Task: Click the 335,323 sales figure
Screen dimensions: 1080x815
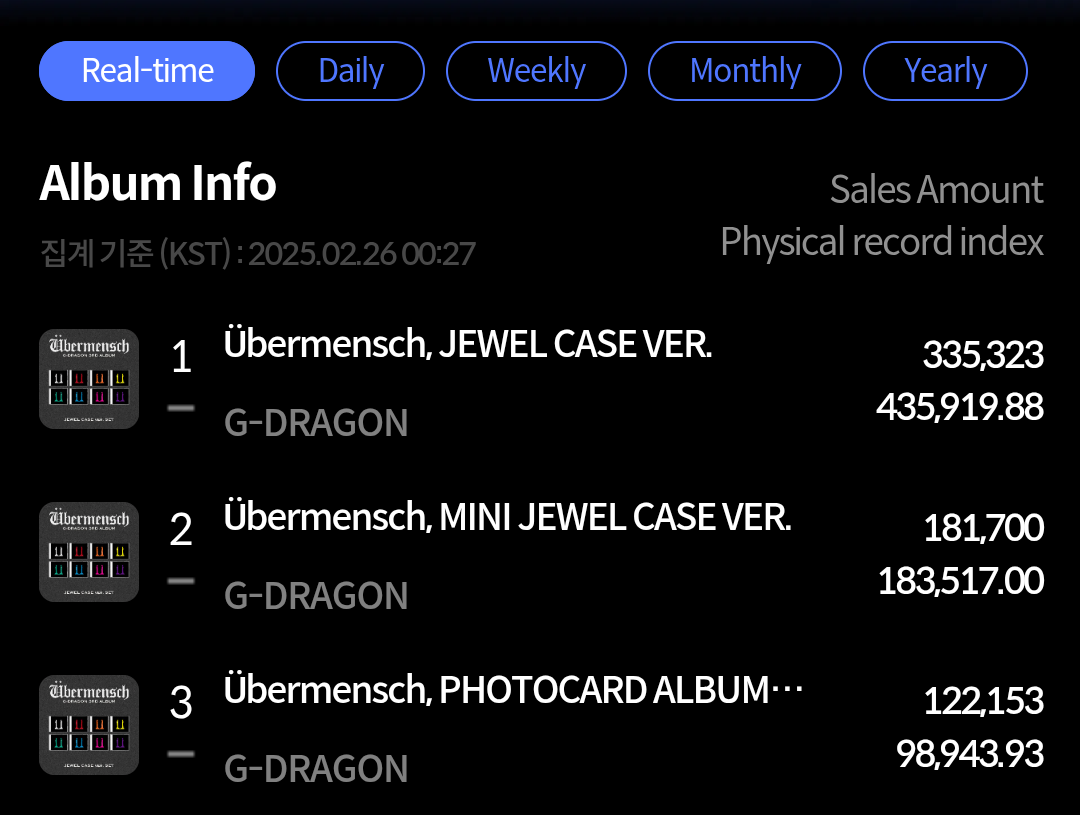Action: pos(982,355)
